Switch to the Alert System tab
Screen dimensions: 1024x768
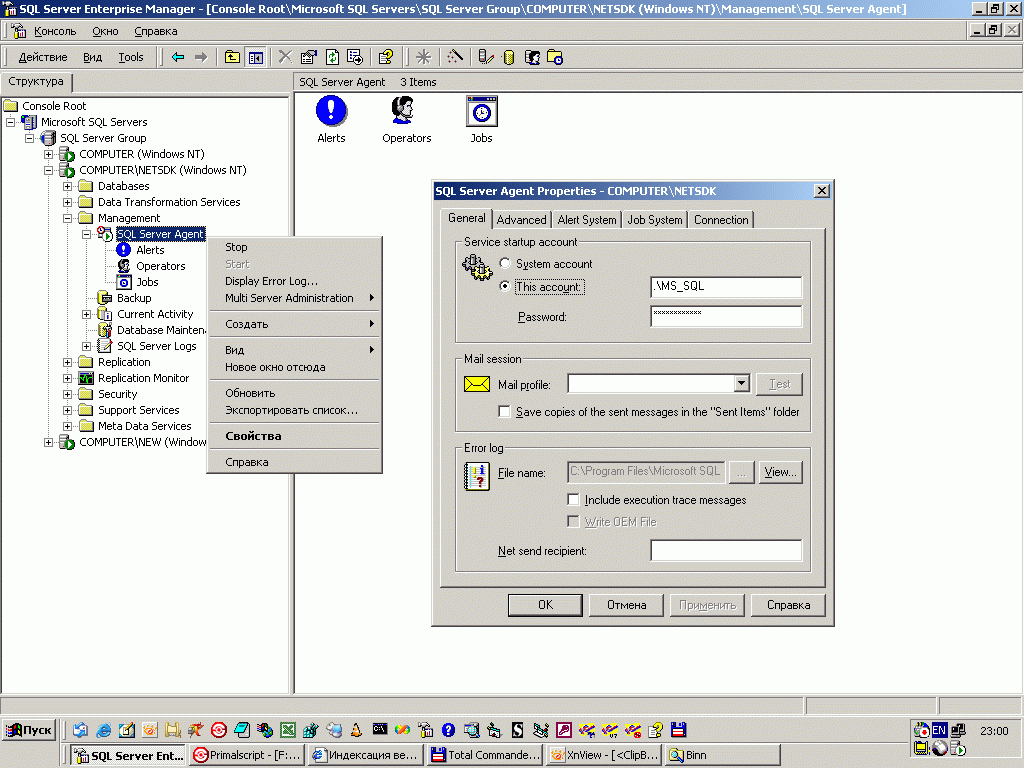point(586,220)
